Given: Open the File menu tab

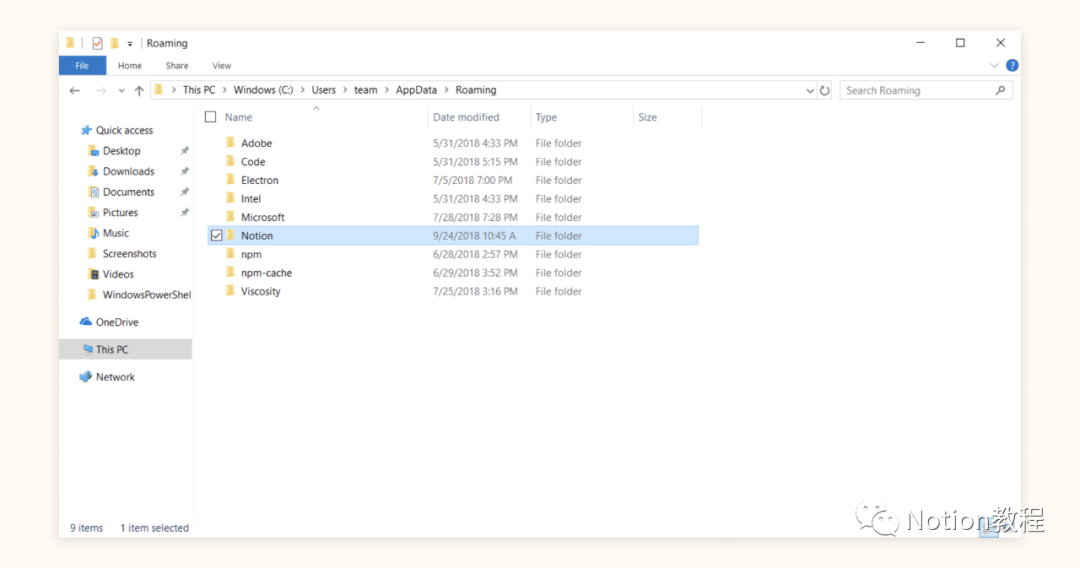Looking at the screenshot, I should pos(82,66).
